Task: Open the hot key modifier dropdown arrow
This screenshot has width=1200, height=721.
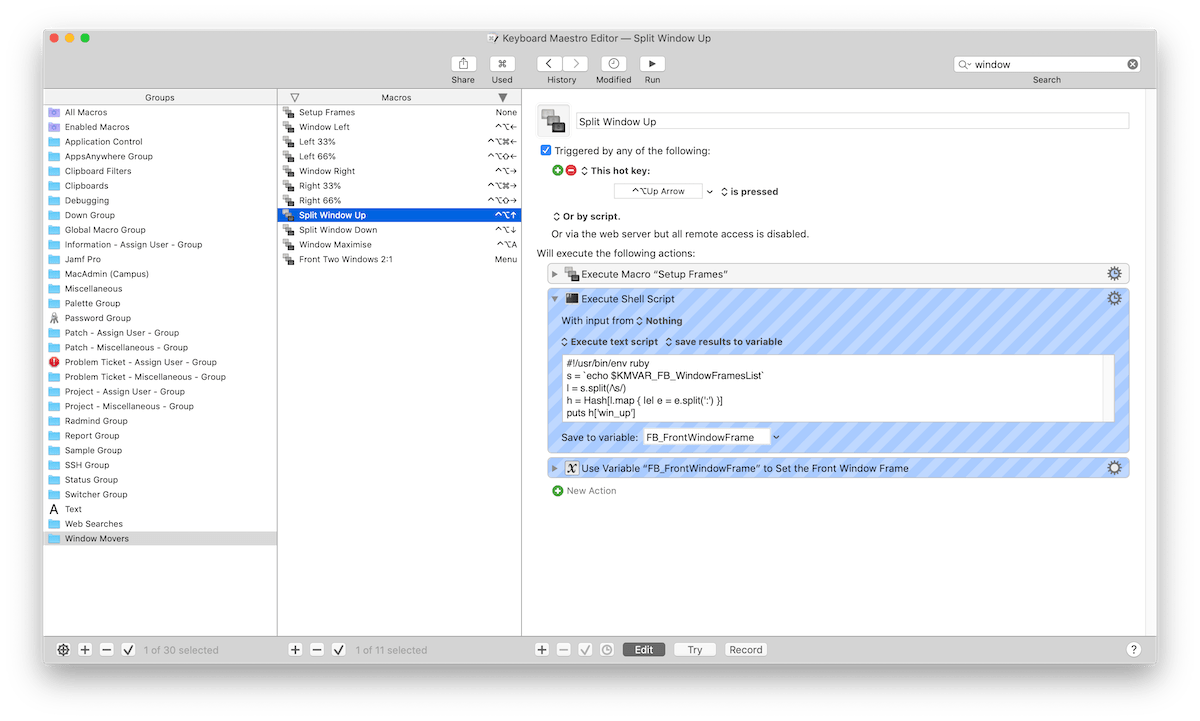Action: [710, 192]
